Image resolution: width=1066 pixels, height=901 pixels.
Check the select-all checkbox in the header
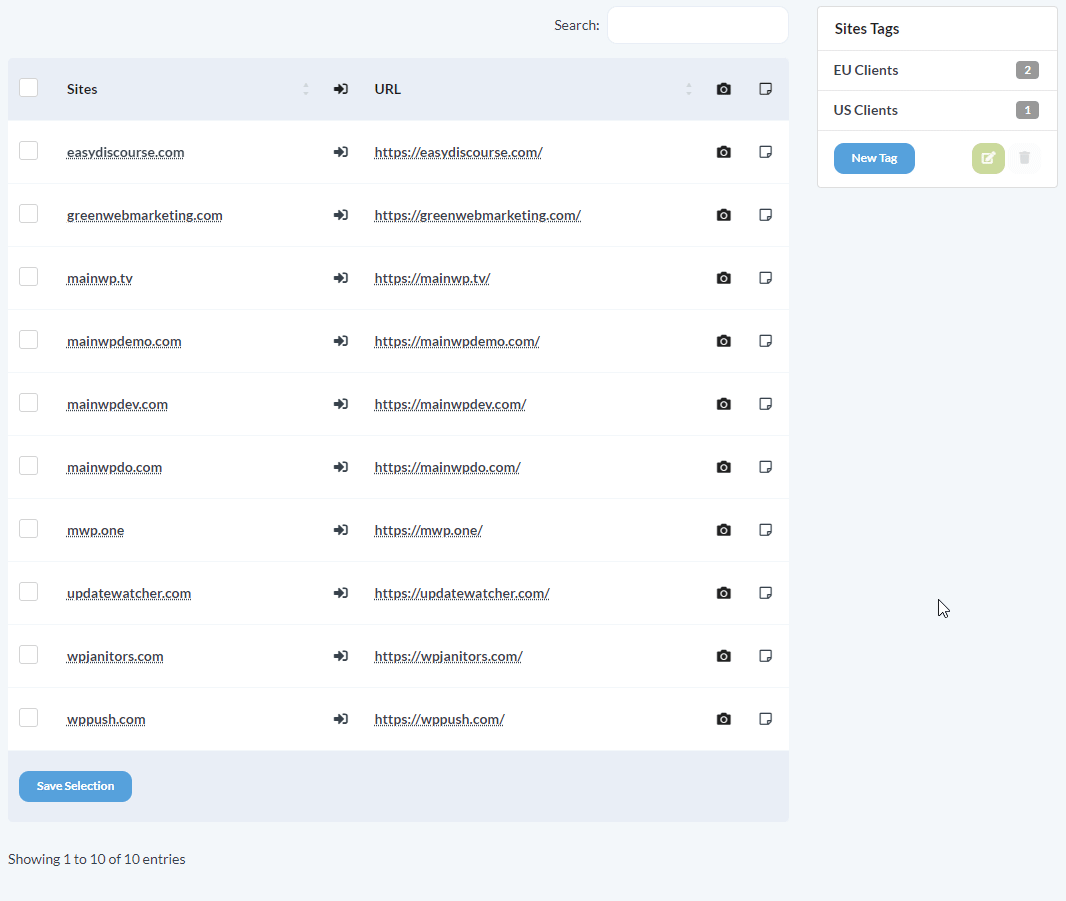tap(28, 87)
